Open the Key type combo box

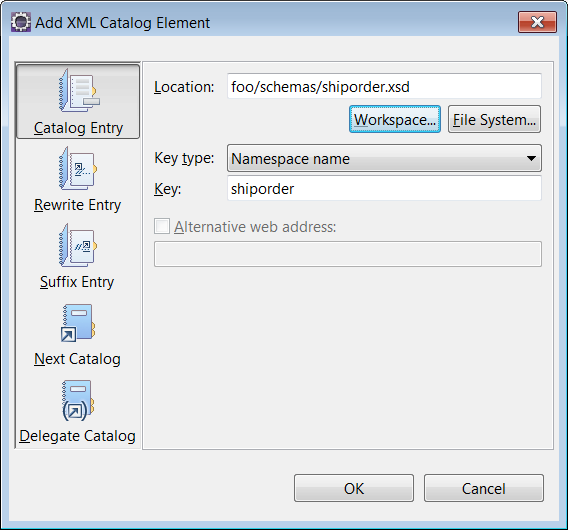point(384,158)
